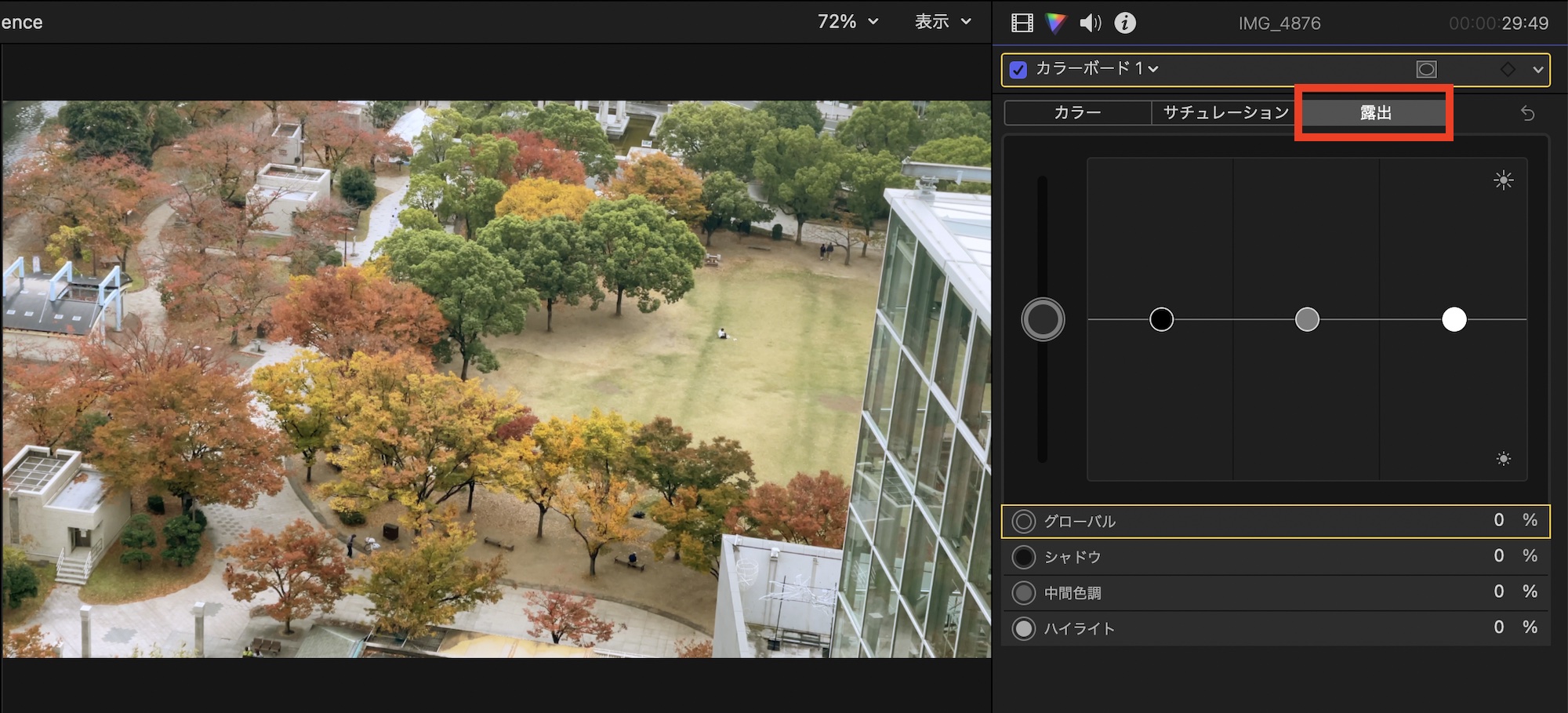The width and height of the screenshot is (1568, 713).
Task: Click the global exposure slider knob
Action: (1043, 320)
